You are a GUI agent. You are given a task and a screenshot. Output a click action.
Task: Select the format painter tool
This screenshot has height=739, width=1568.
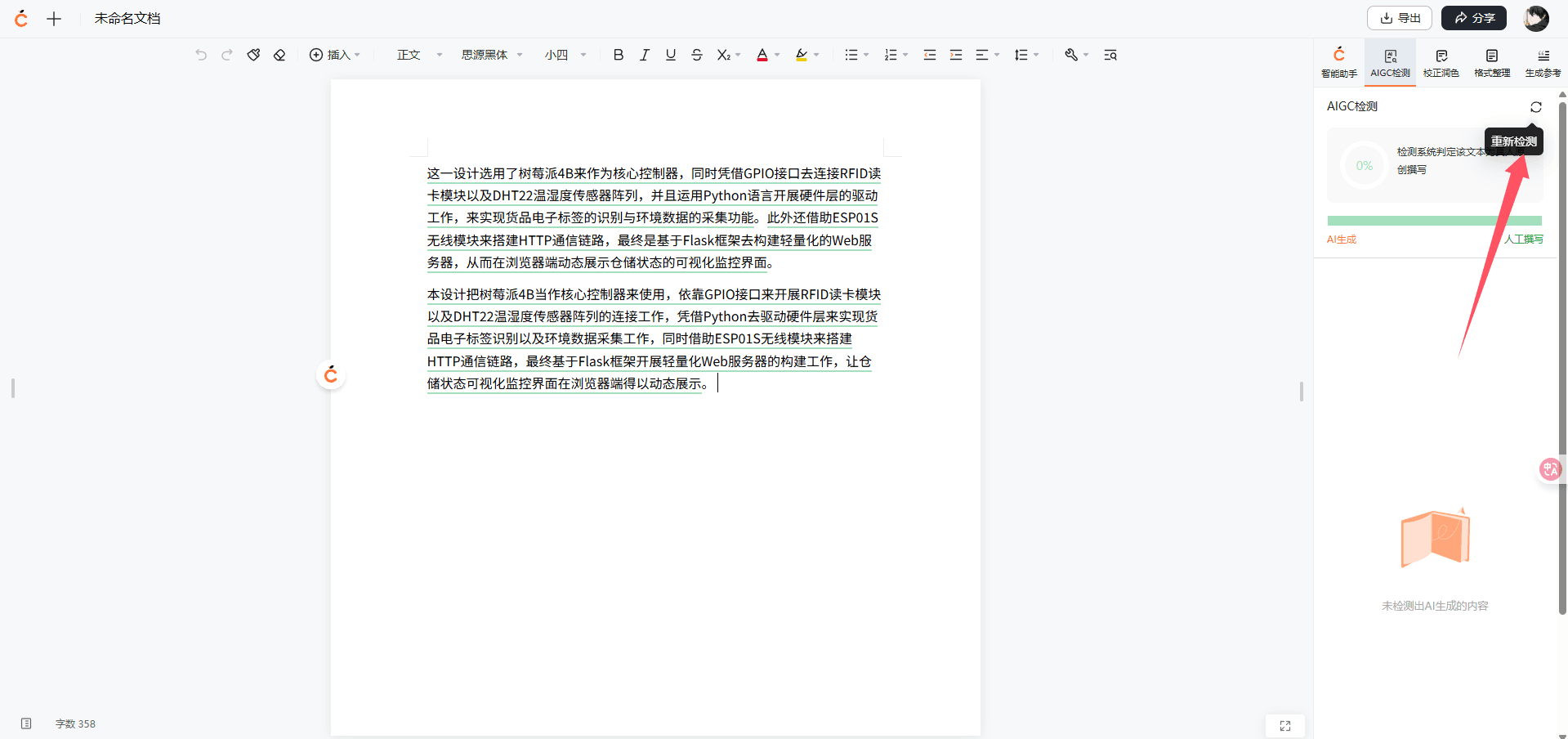coord(253,54)
